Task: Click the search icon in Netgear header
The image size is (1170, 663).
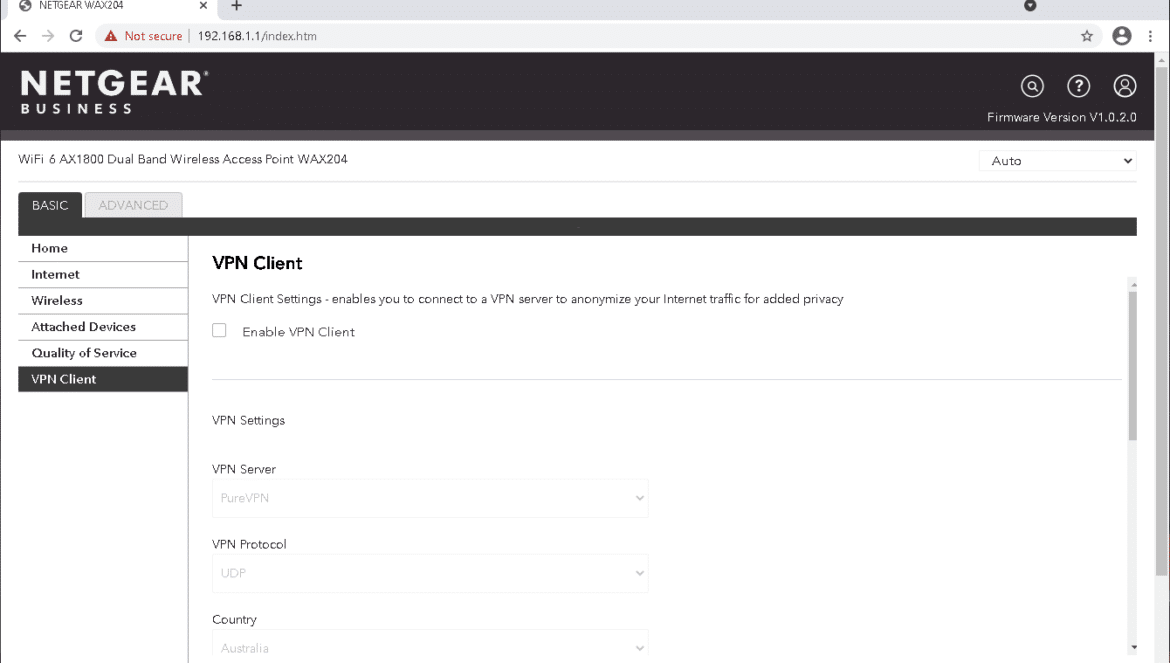Action: (x=1032, y=87)
